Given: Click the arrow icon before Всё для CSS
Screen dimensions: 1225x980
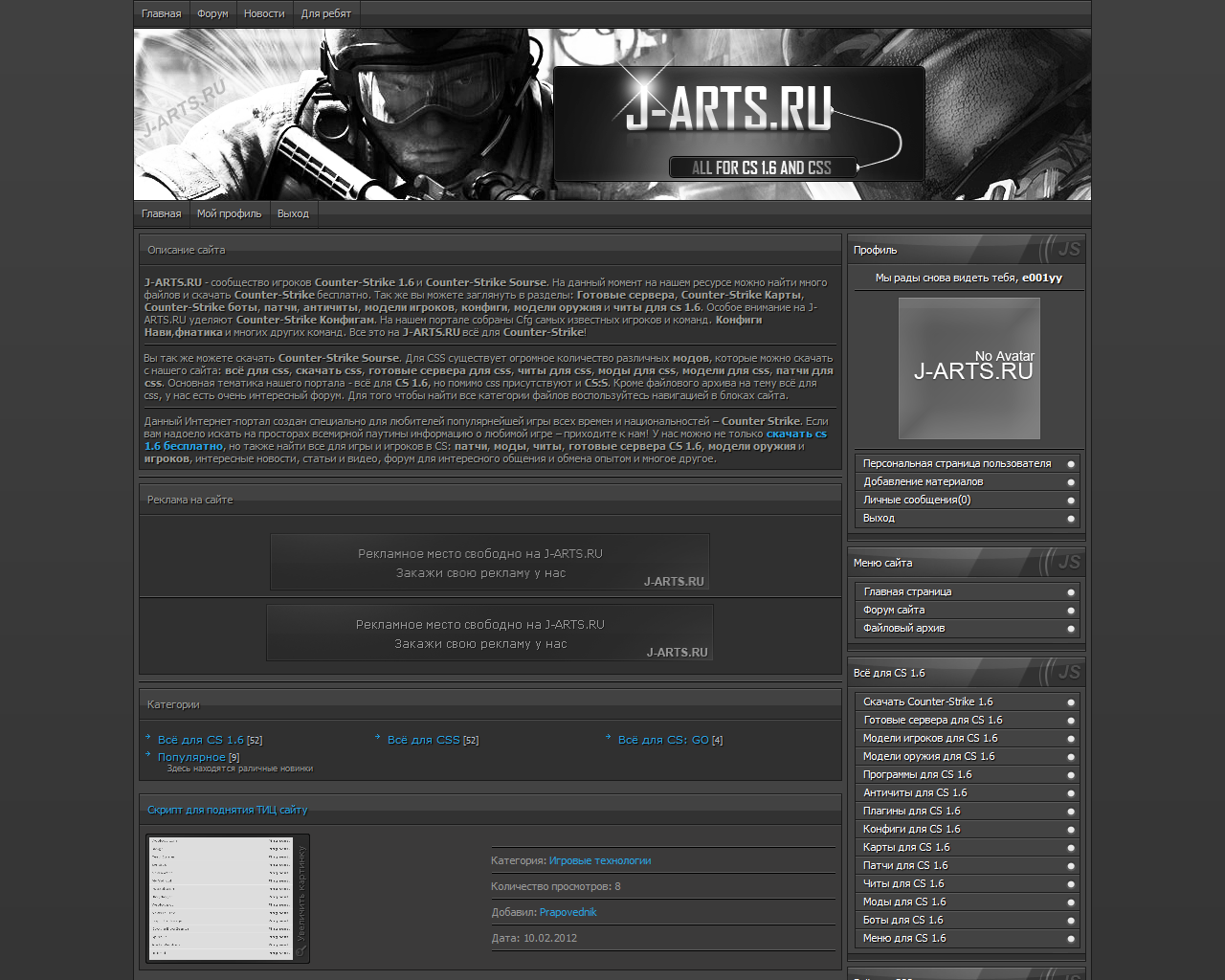Looking at the screenshot, I should pos(378,738).
